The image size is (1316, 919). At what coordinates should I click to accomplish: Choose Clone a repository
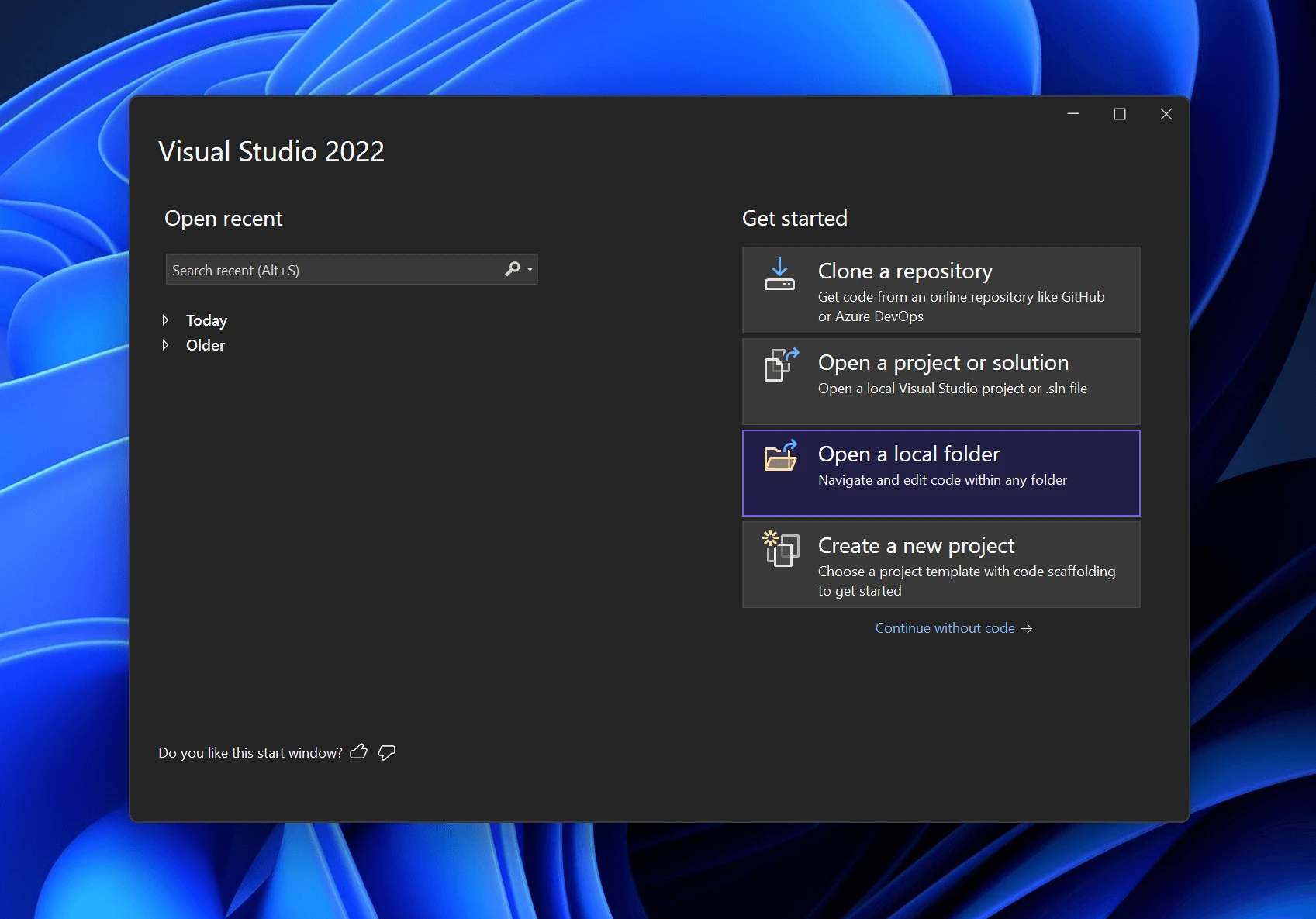click(941, 290)
